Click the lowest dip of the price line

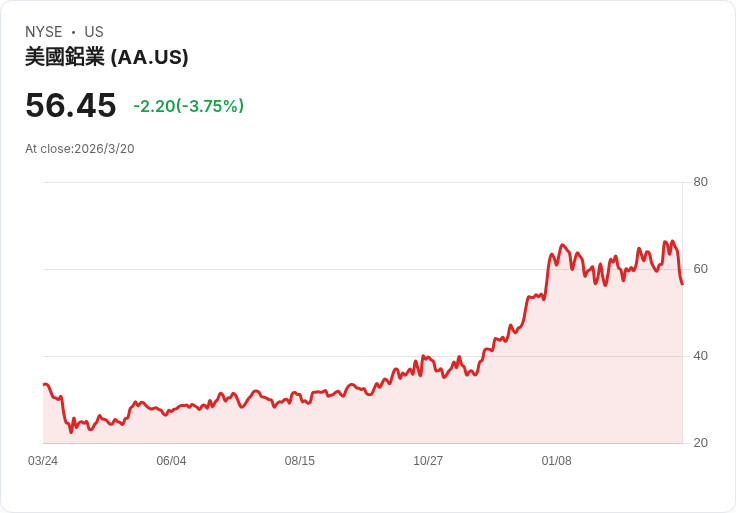71,432
